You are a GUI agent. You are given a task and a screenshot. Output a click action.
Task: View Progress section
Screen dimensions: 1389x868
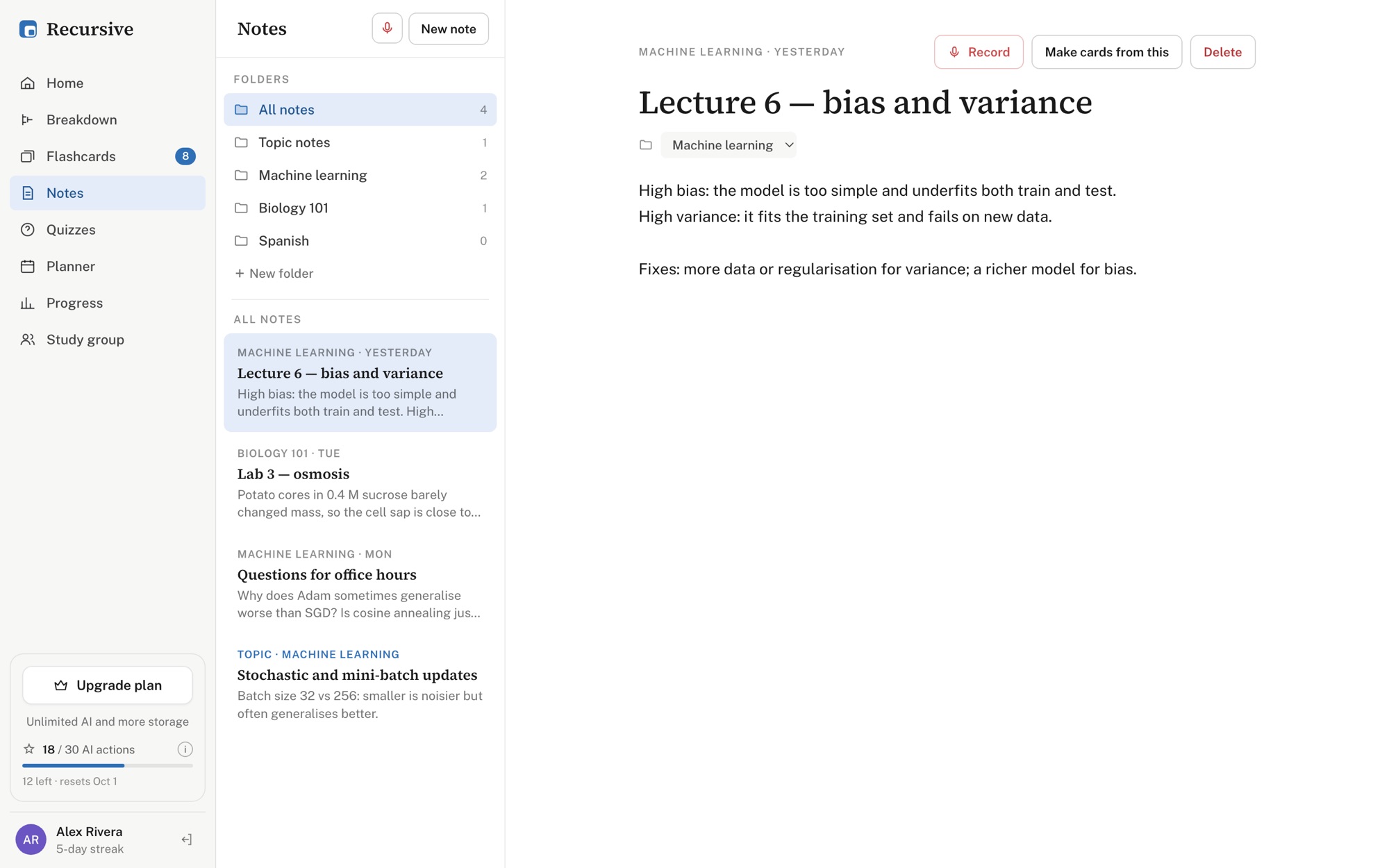[x=108, y=303]
